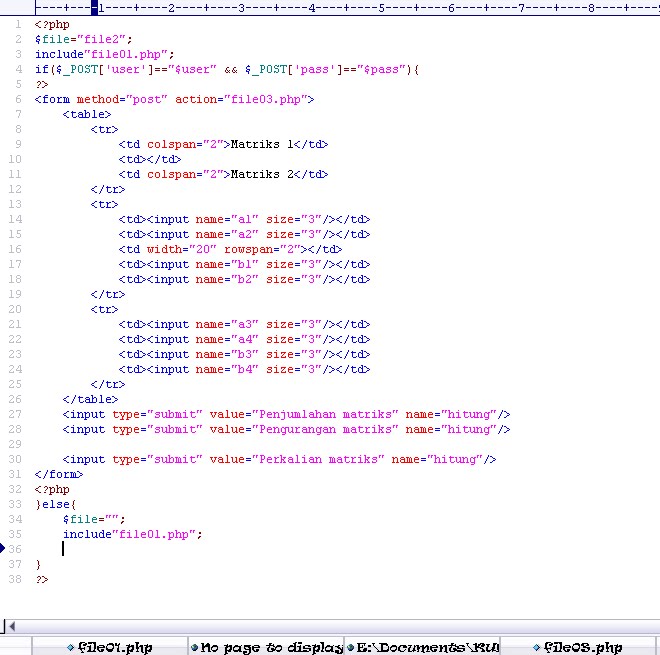Click the highlighted cursor column marker on ruler

pos(94,8)
